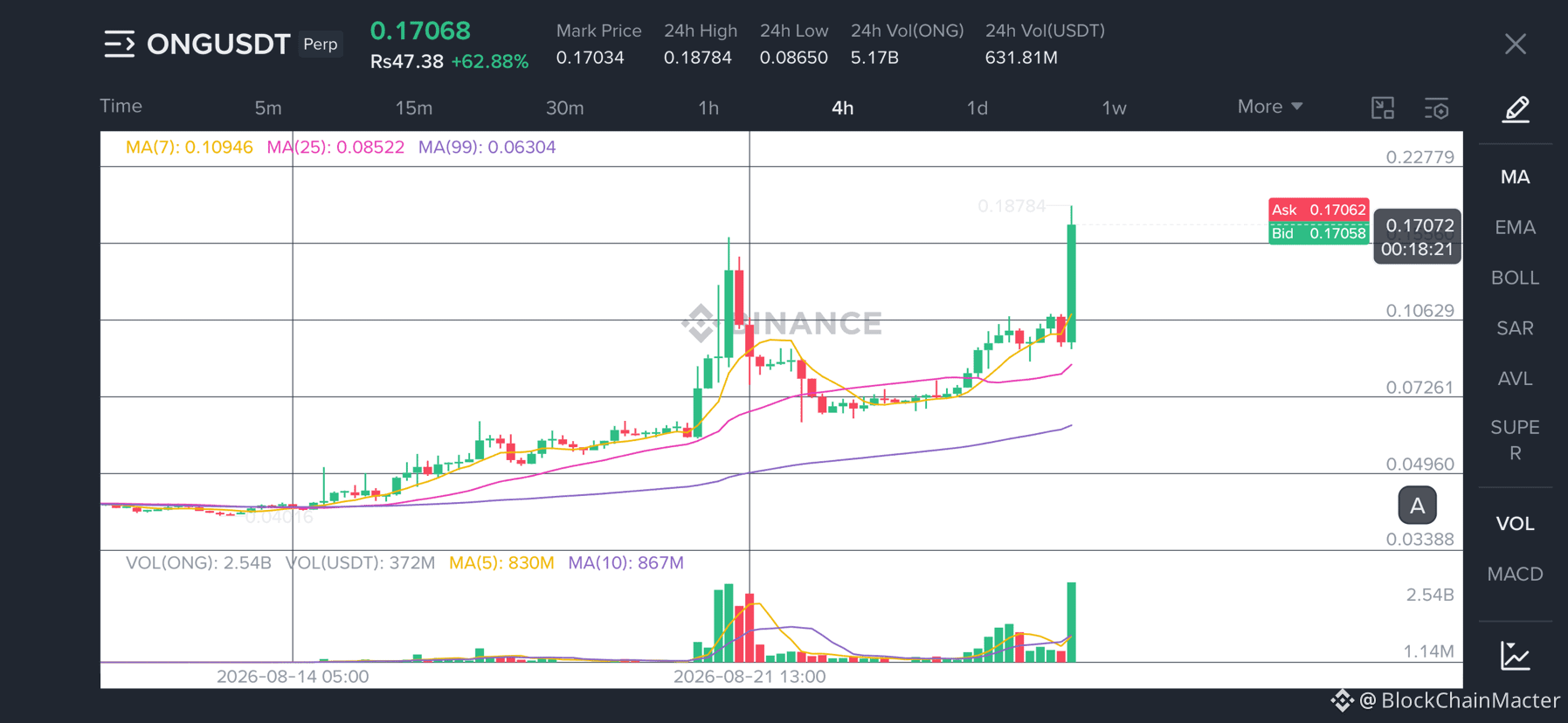Open the chart settings icon

click(x=1436, y=108)
